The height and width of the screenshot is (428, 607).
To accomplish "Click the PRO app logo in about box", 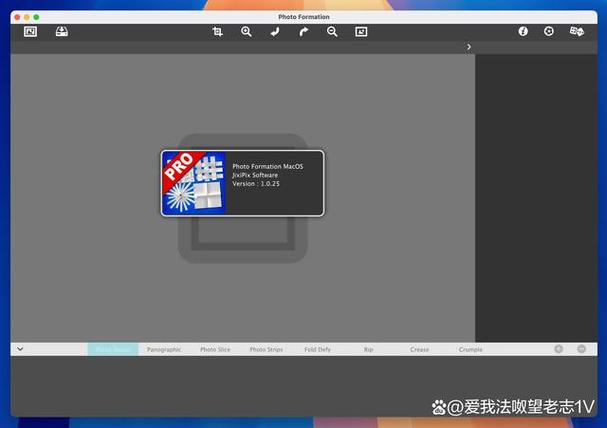I will [x=194, y=183].
